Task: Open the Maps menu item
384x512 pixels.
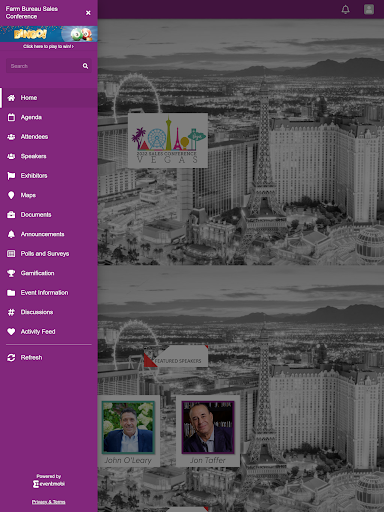Action: (x=49, y=195)
